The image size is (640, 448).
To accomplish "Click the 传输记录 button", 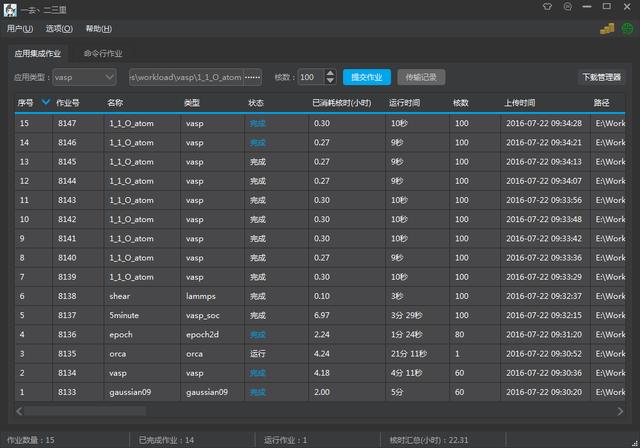I will (x=420, y=77).
